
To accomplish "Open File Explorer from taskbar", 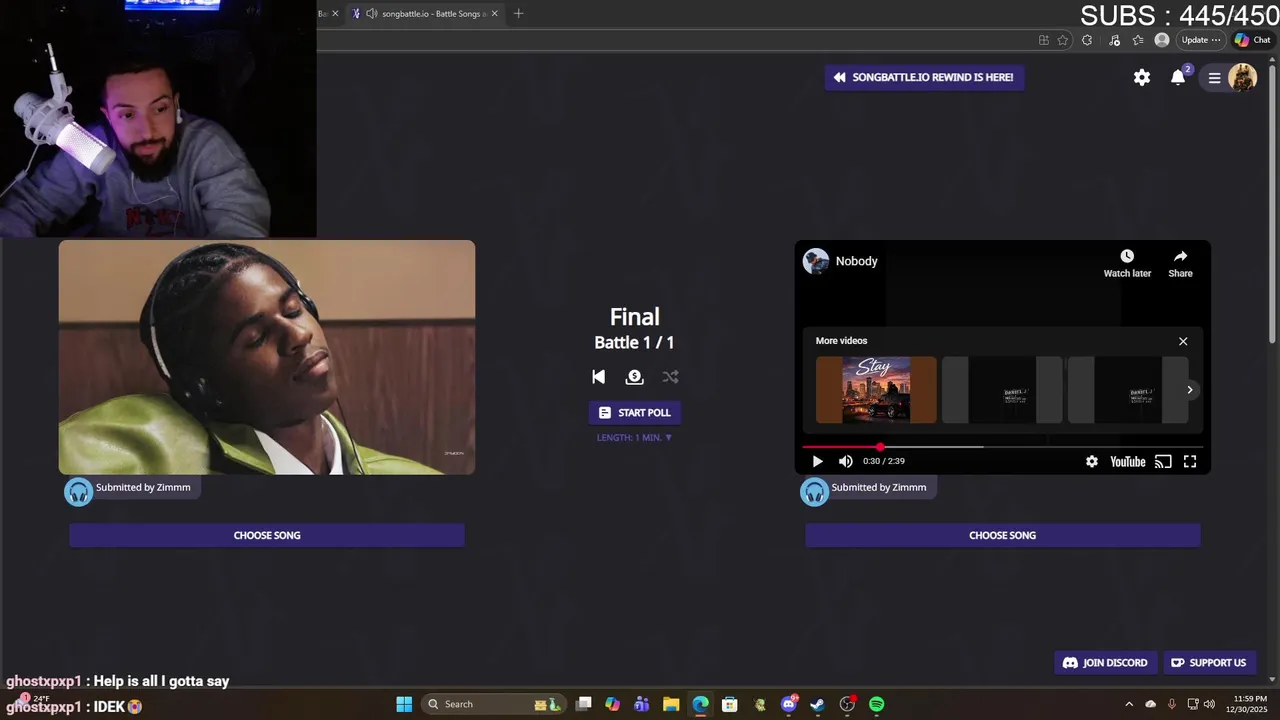I will pyautogui.click(x=671, y=704).
